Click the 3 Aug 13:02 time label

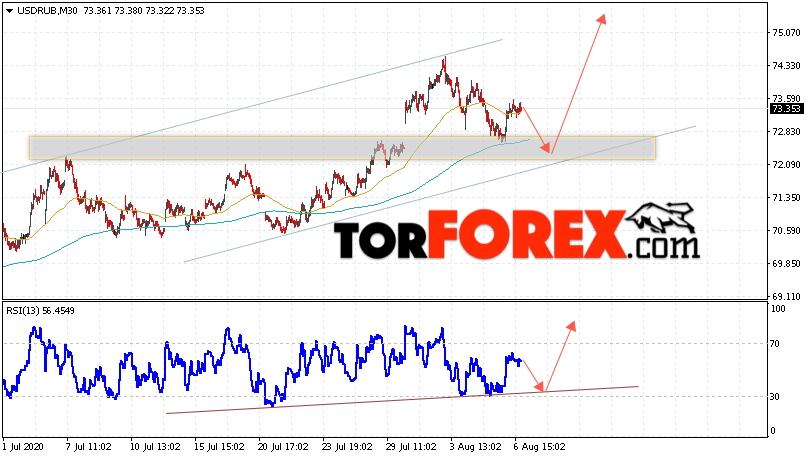pos(478,447)
